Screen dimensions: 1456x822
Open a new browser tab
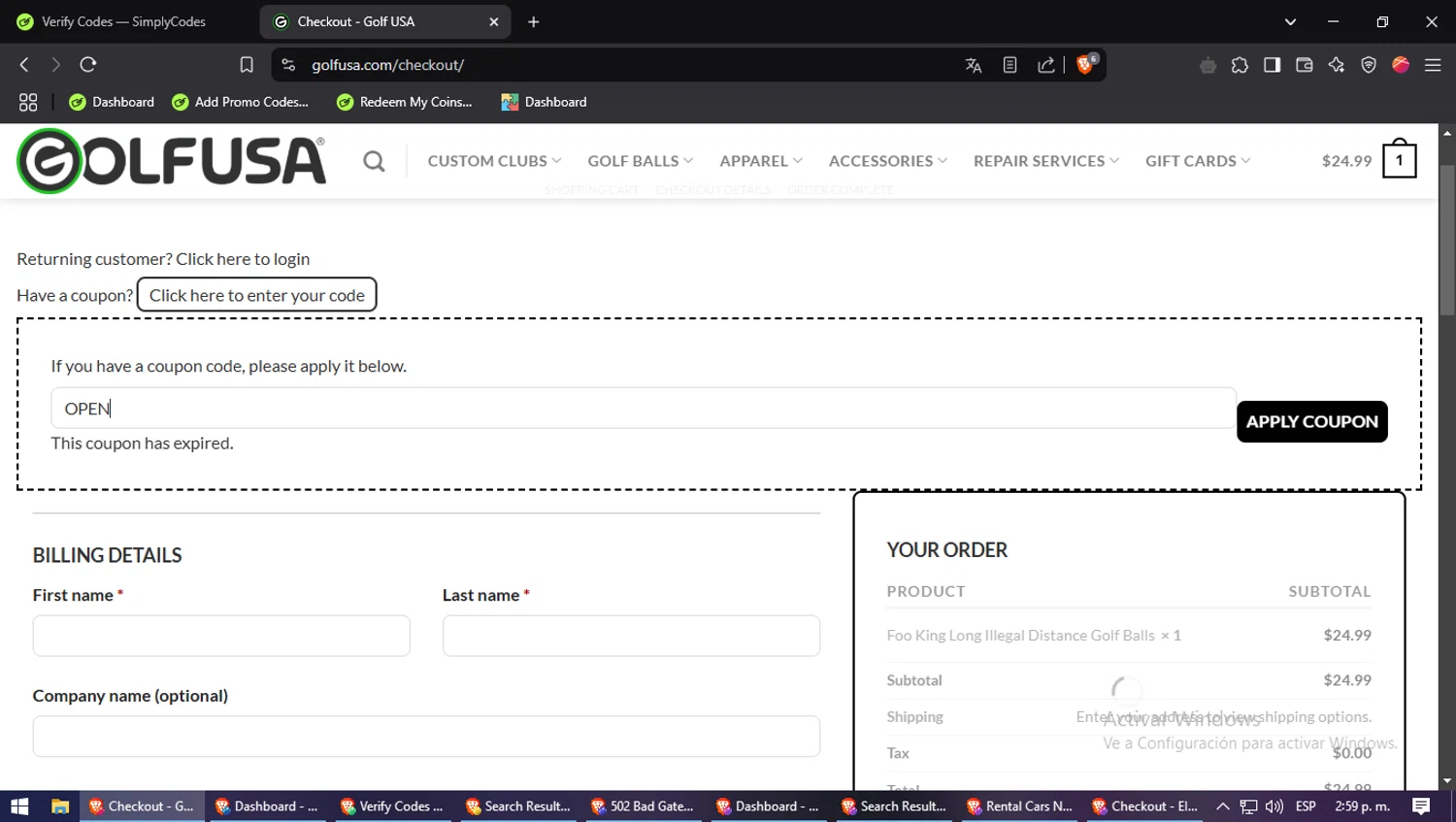533,21
